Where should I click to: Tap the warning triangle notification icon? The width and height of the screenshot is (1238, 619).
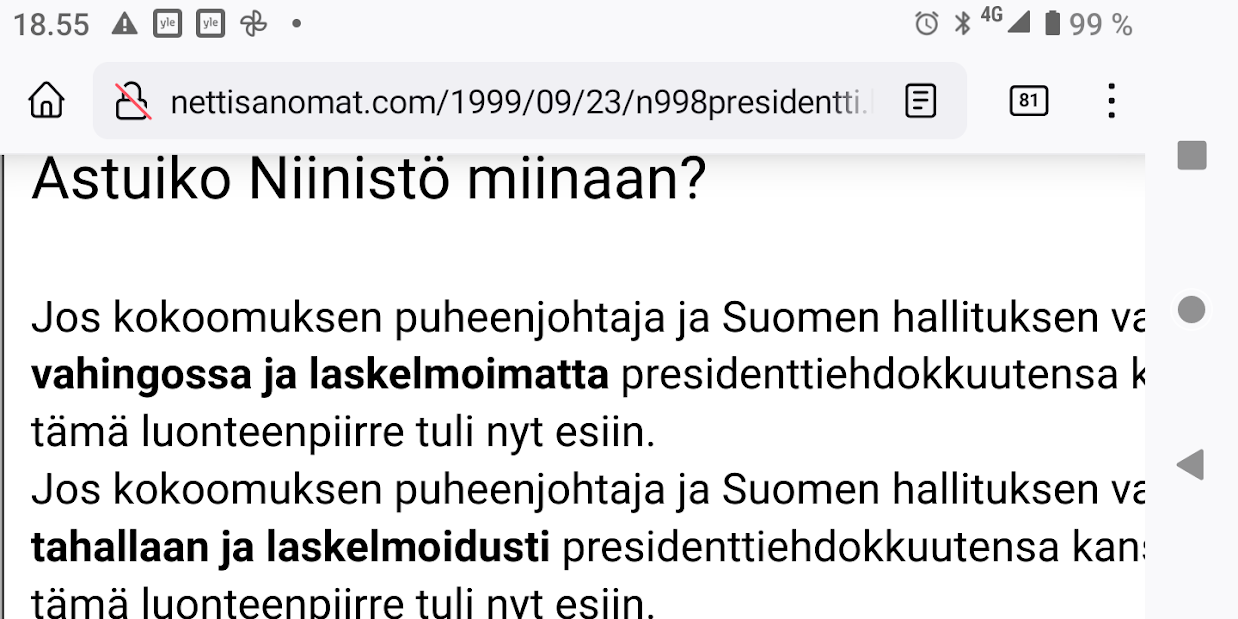pos(124,24)
